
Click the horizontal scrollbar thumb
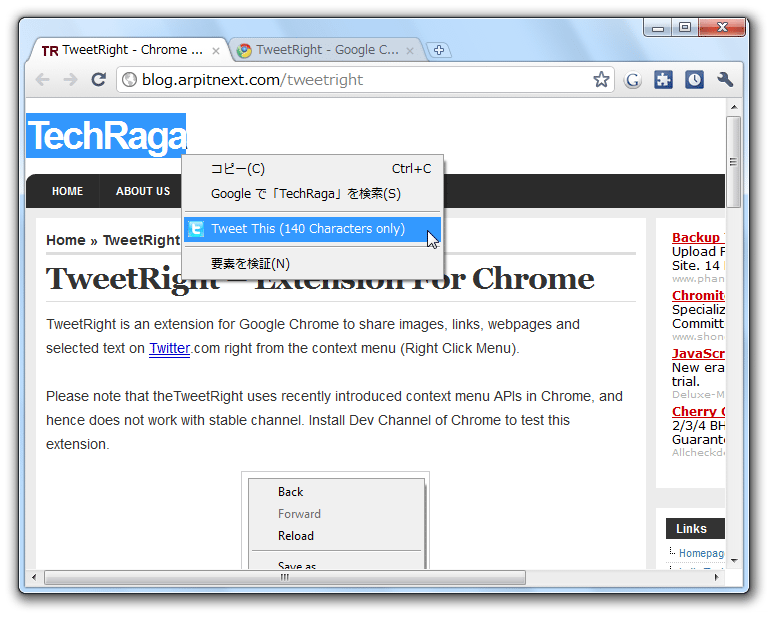(285, 577)
